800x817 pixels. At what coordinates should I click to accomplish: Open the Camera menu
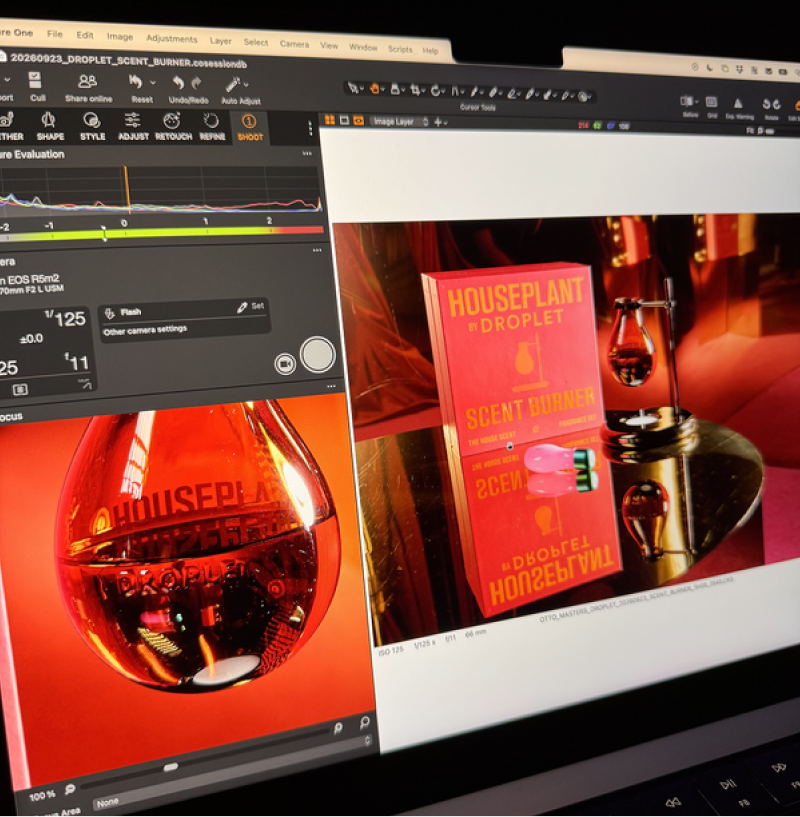[294, 44]
